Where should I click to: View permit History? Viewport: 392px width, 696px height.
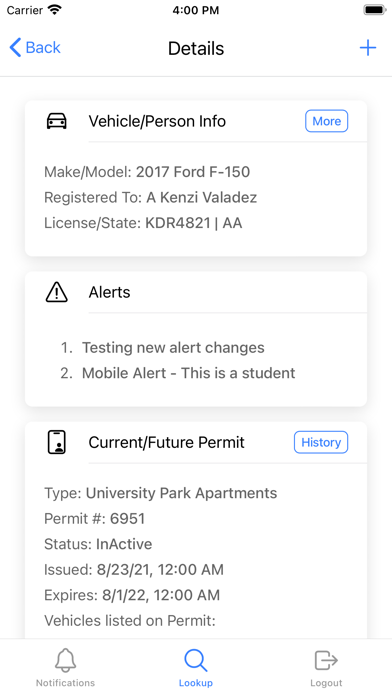pos(321,442)
